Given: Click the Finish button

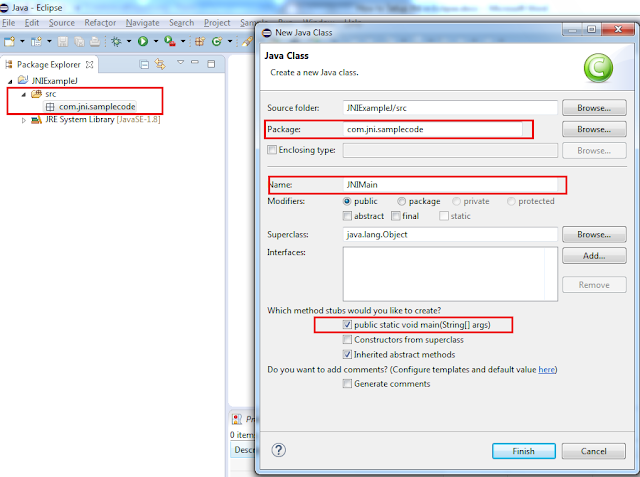Looking at the screenshot, I should click(524, 451).
